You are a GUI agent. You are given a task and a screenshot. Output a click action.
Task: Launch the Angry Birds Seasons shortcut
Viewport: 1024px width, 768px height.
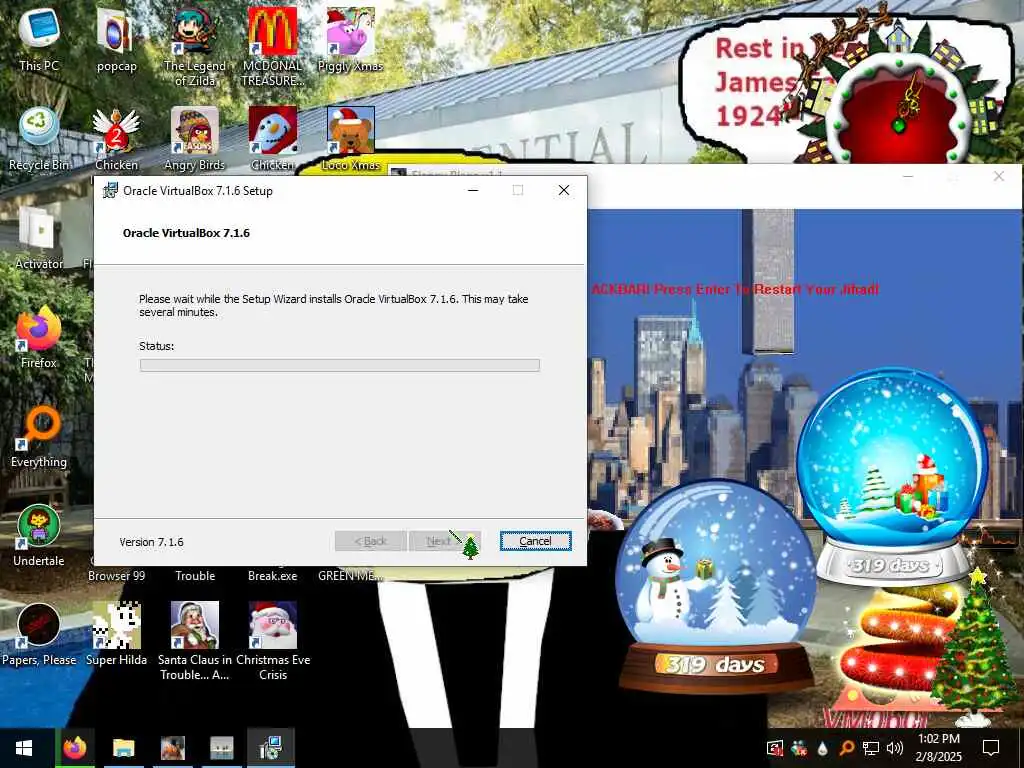point(195,138)
